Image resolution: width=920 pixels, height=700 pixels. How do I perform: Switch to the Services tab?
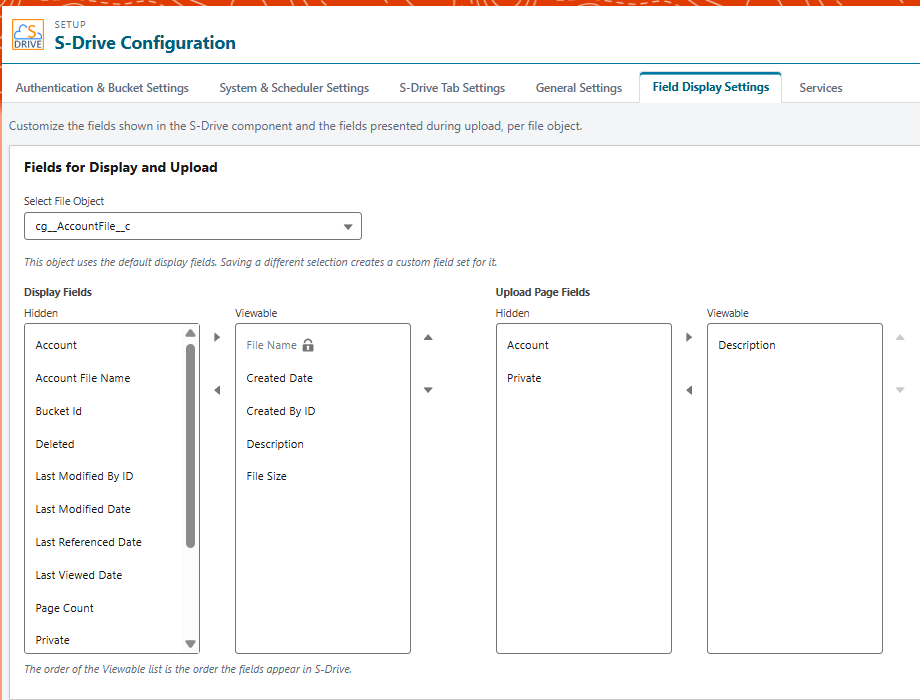pos(821,87)
